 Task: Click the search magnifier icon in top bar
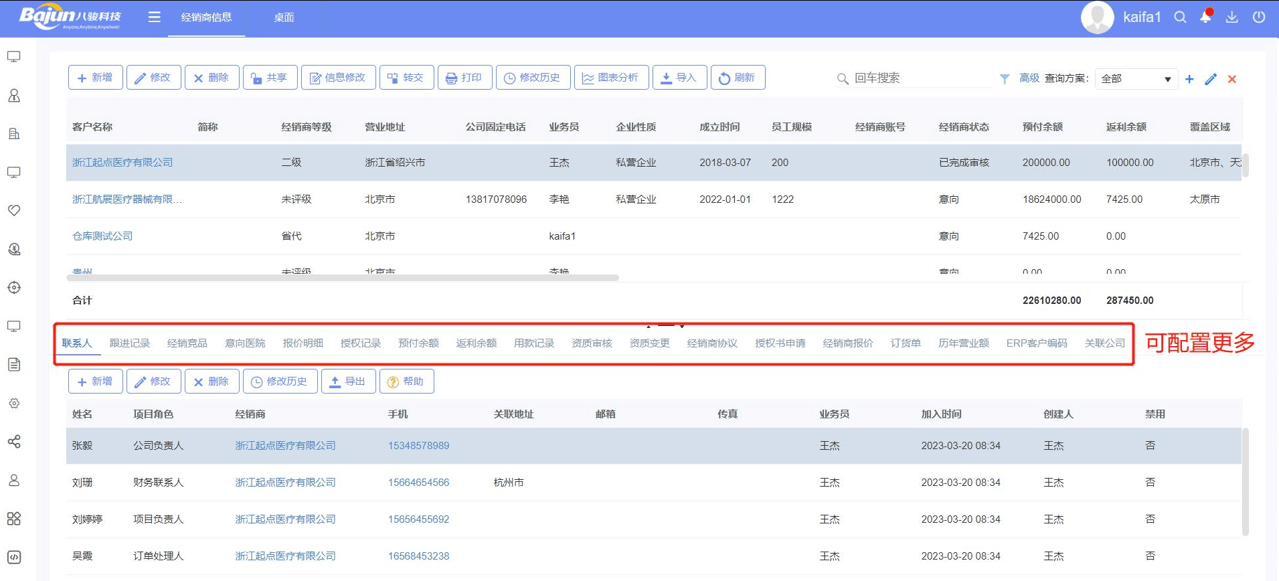pyautogui.click(x=1180, y=16)
